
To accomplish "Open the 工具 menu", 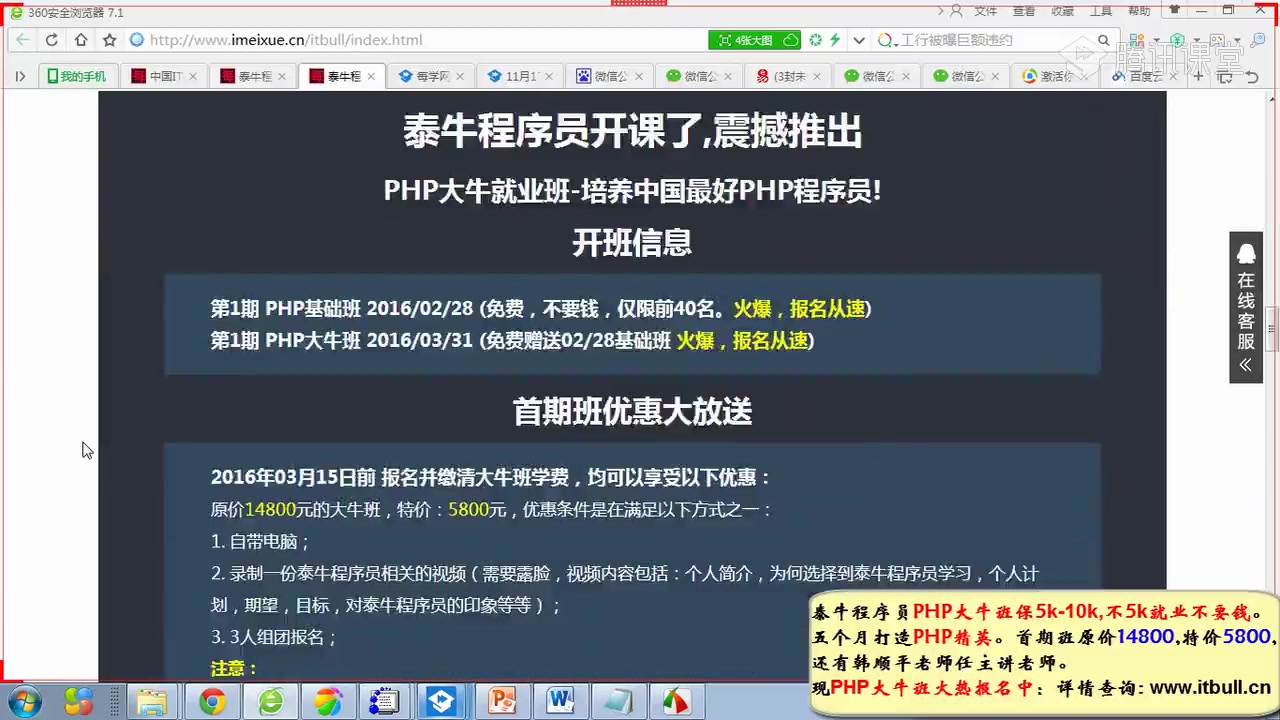I will pos(1101,11).
